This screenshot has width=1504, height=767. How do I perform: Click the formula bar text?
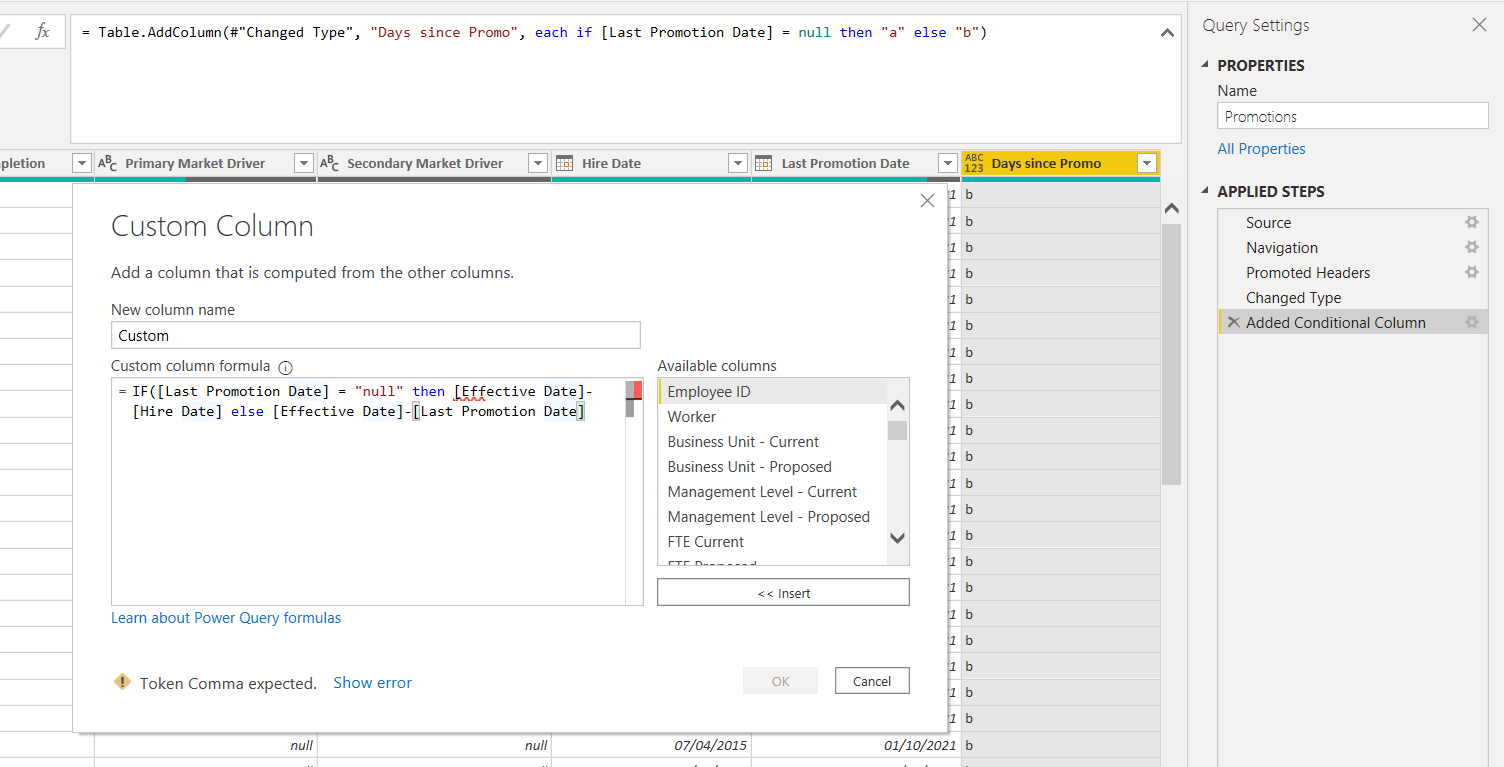[x=534, y=32]
